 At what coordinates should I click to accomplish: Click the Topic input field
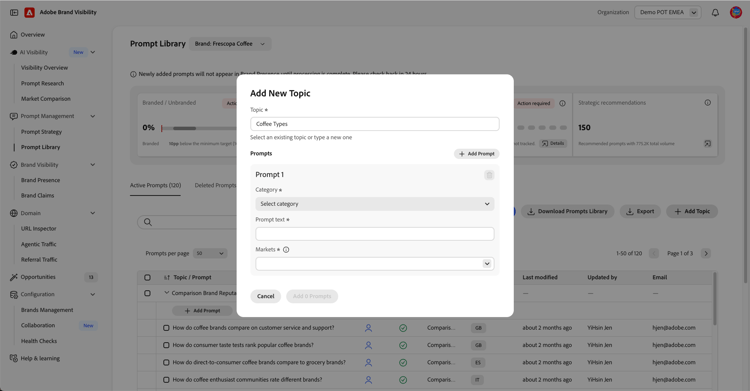coord(375,124)
